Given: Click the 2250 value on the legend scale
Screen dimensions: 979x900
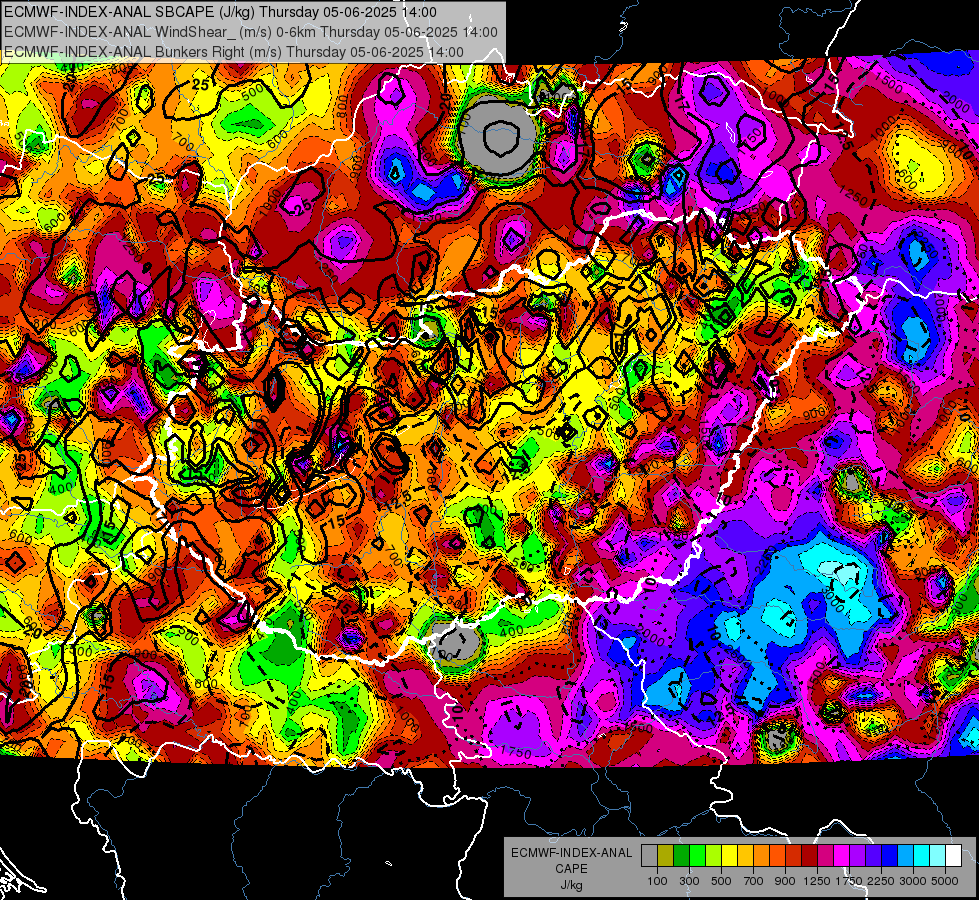Looking at the screenshot, I should pos(882,881).
